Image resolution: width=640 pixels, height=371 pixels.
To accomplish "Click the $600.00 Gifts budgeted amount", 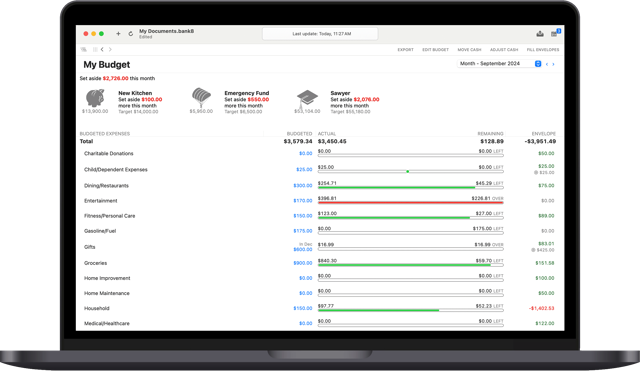I will click(302, 249).
